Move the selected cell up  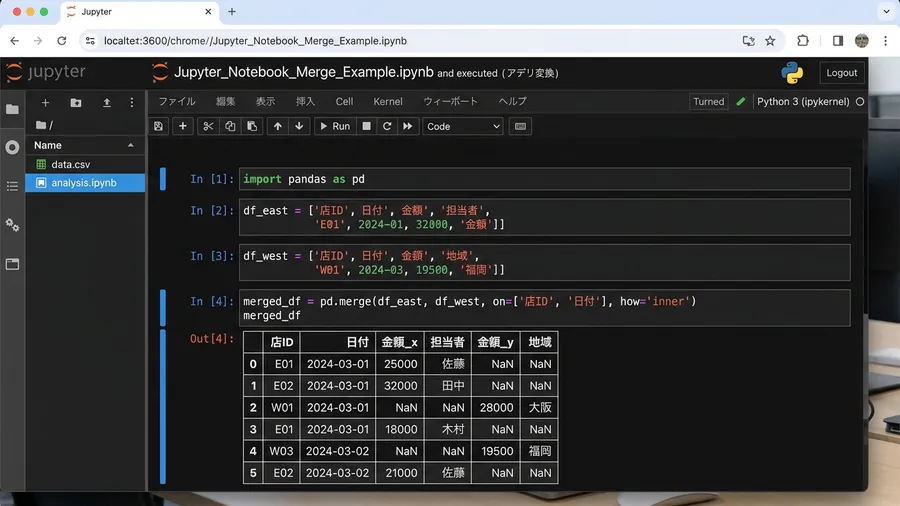(x=277, y=126)
